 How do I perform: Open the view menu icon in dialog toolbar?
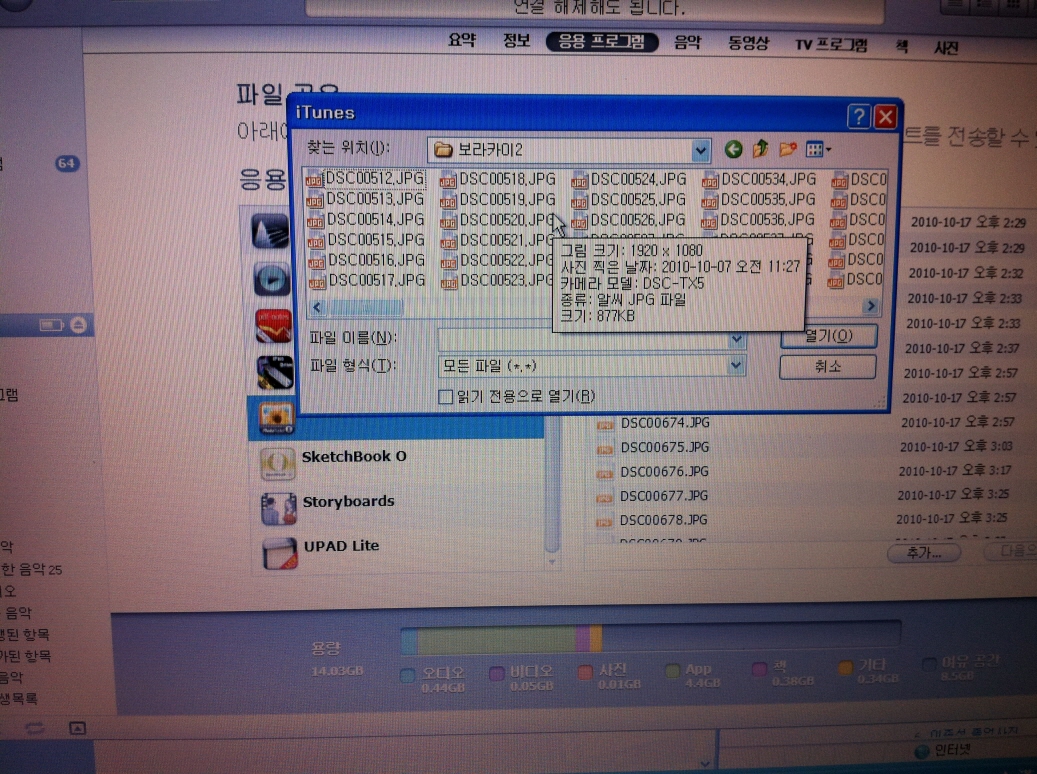817,150
